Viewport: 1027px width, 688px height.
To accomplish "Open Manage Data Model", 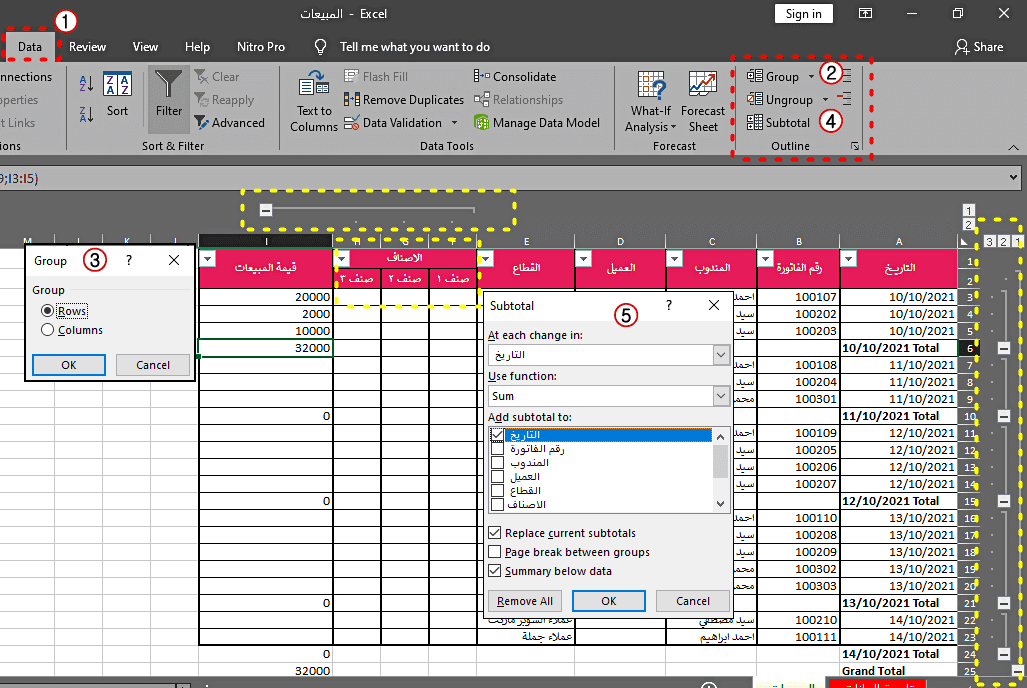I will point(536,123).
